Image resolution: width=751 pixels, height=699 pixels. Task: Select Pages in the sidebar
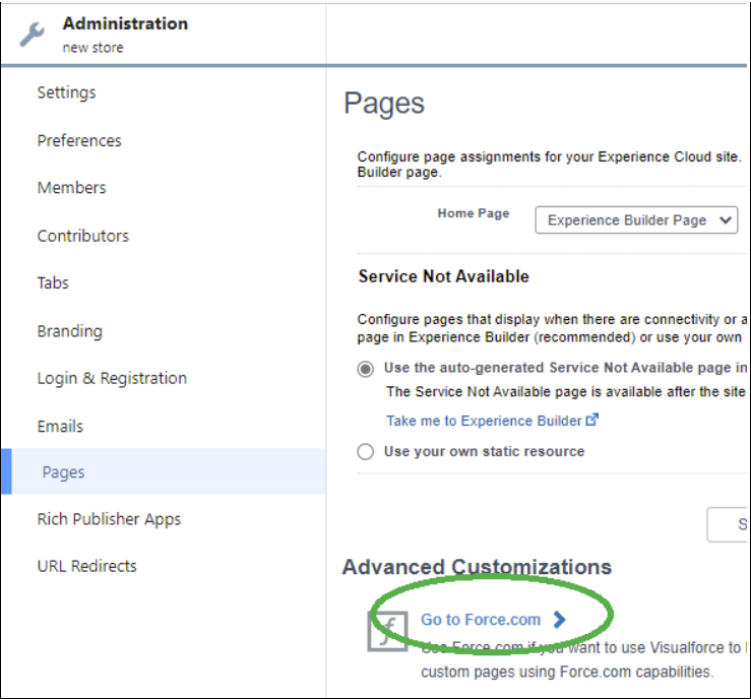pos(163,471)
